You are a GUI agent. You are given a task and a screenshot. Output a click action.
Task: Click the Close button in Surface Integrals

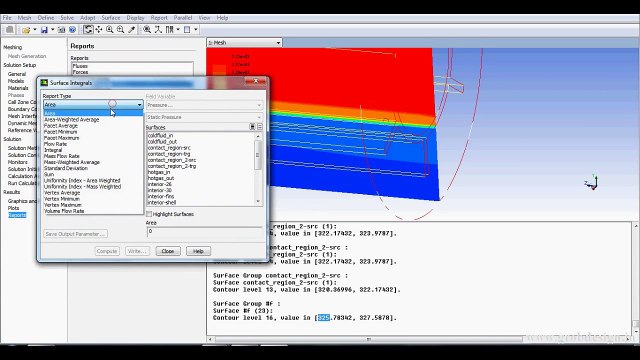coord(168,251)
